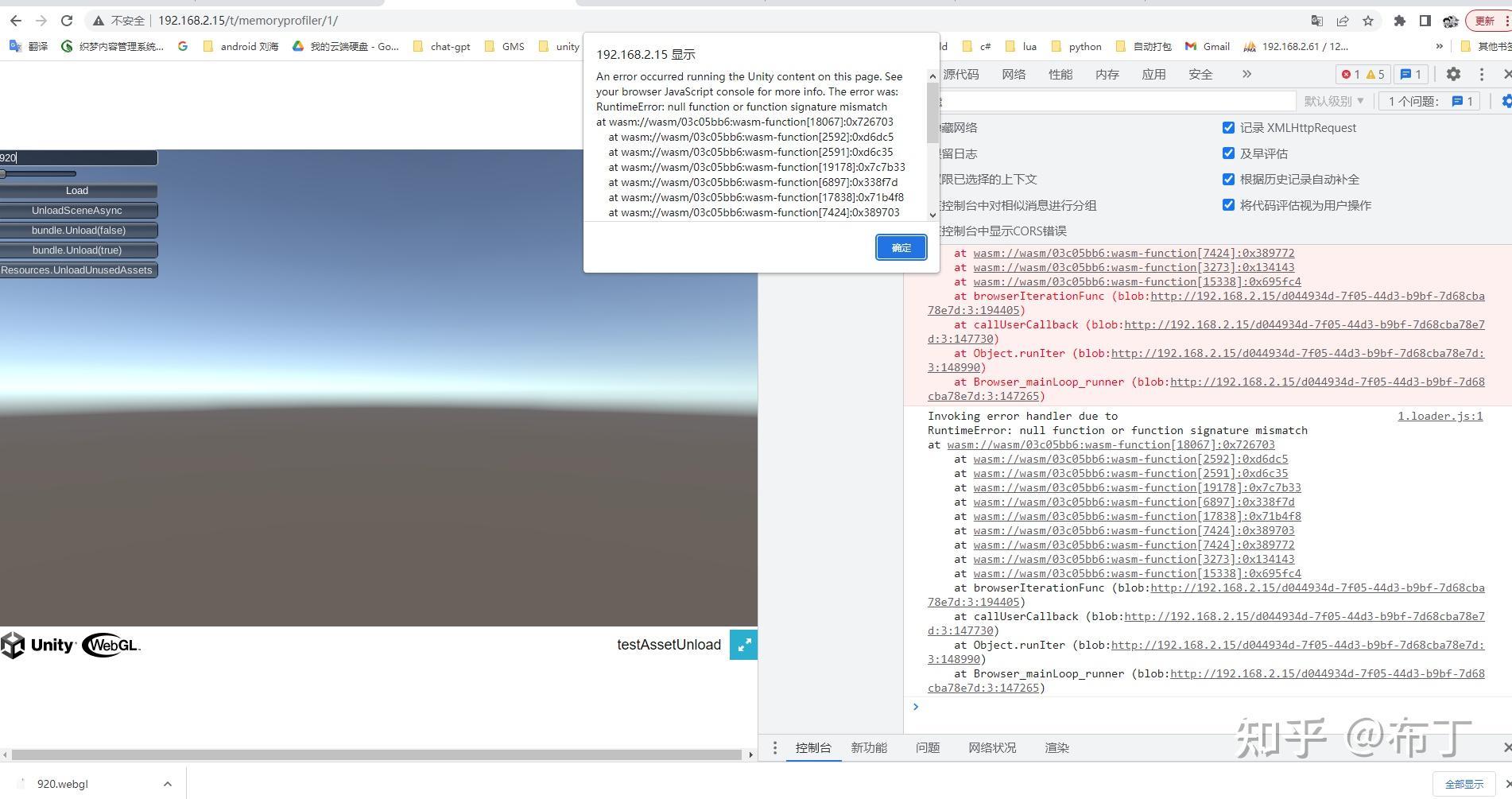Open the 渲染 drawer tab

(1057, 748)
